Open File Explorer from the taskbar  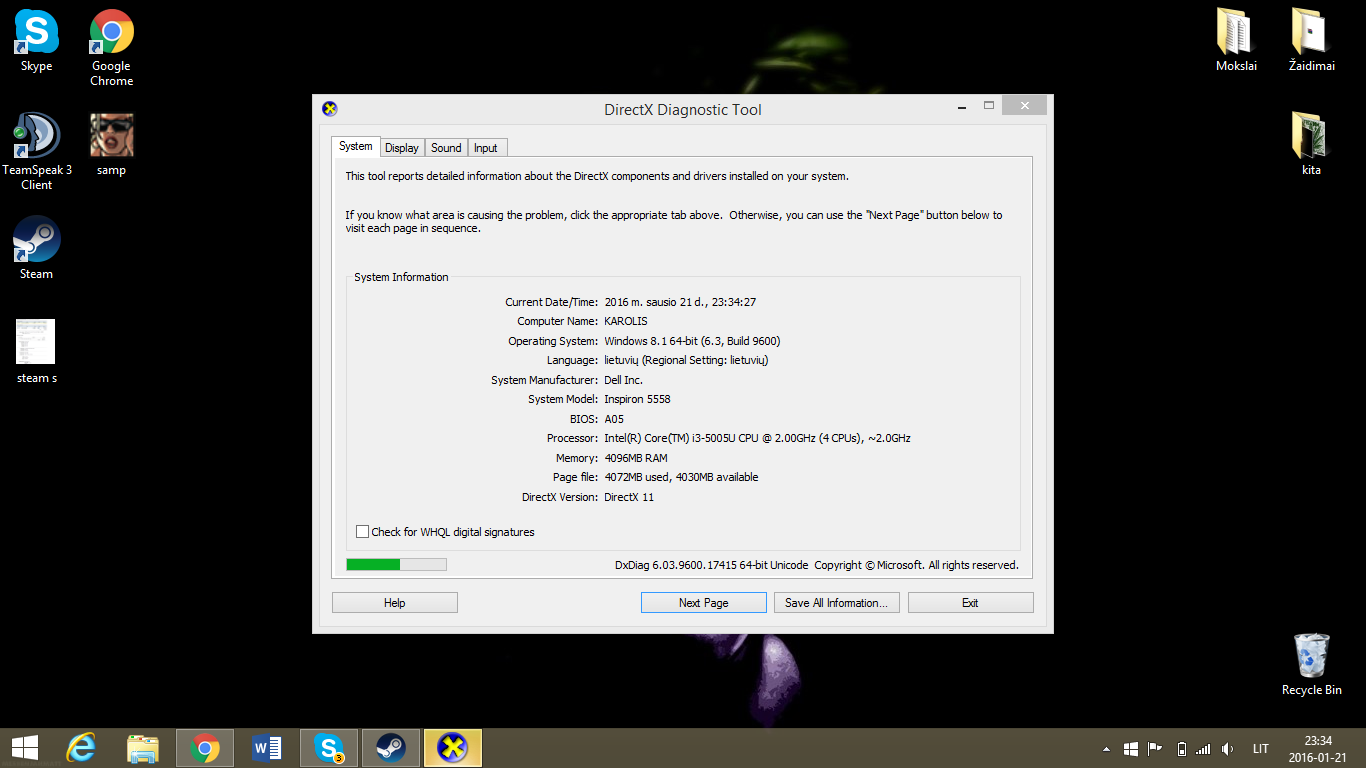[143, 748]
